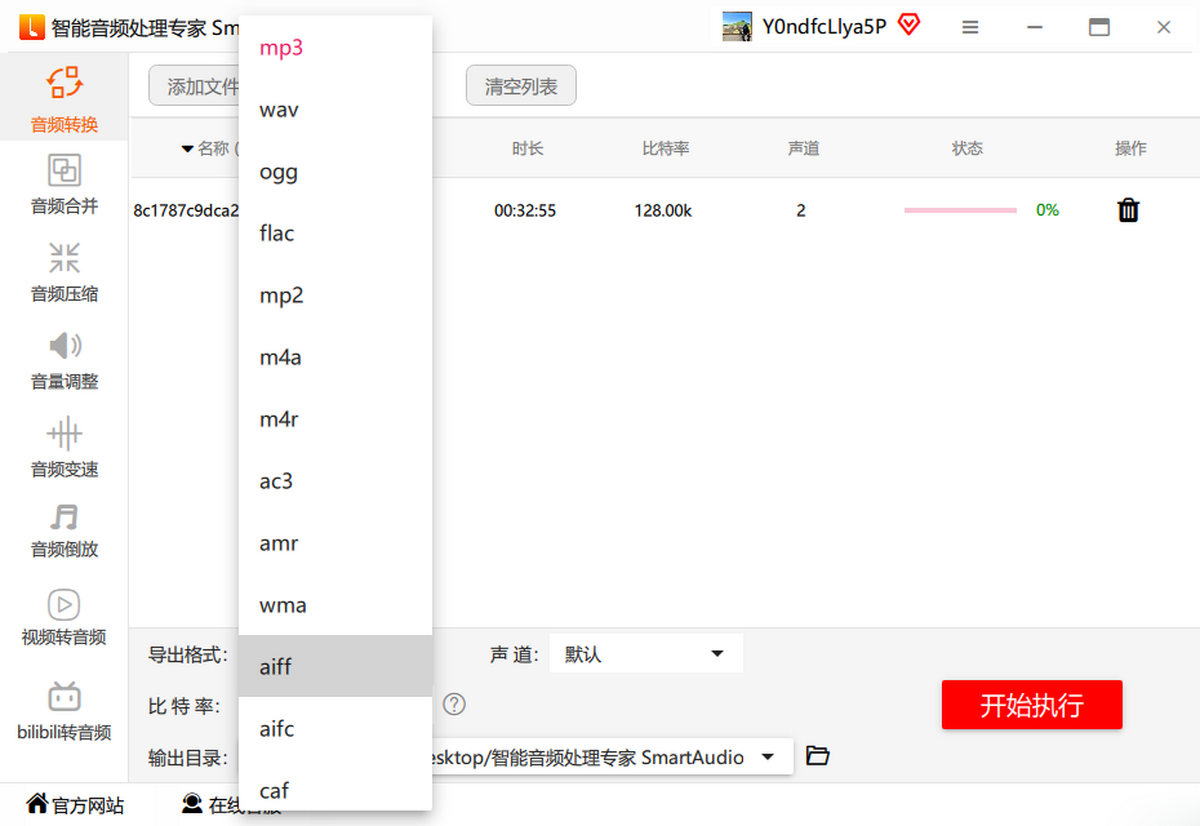The width and height of the screenshot is (1200, 826).
Task: Delete the file with trash icon
Action: pos(1128,210)
